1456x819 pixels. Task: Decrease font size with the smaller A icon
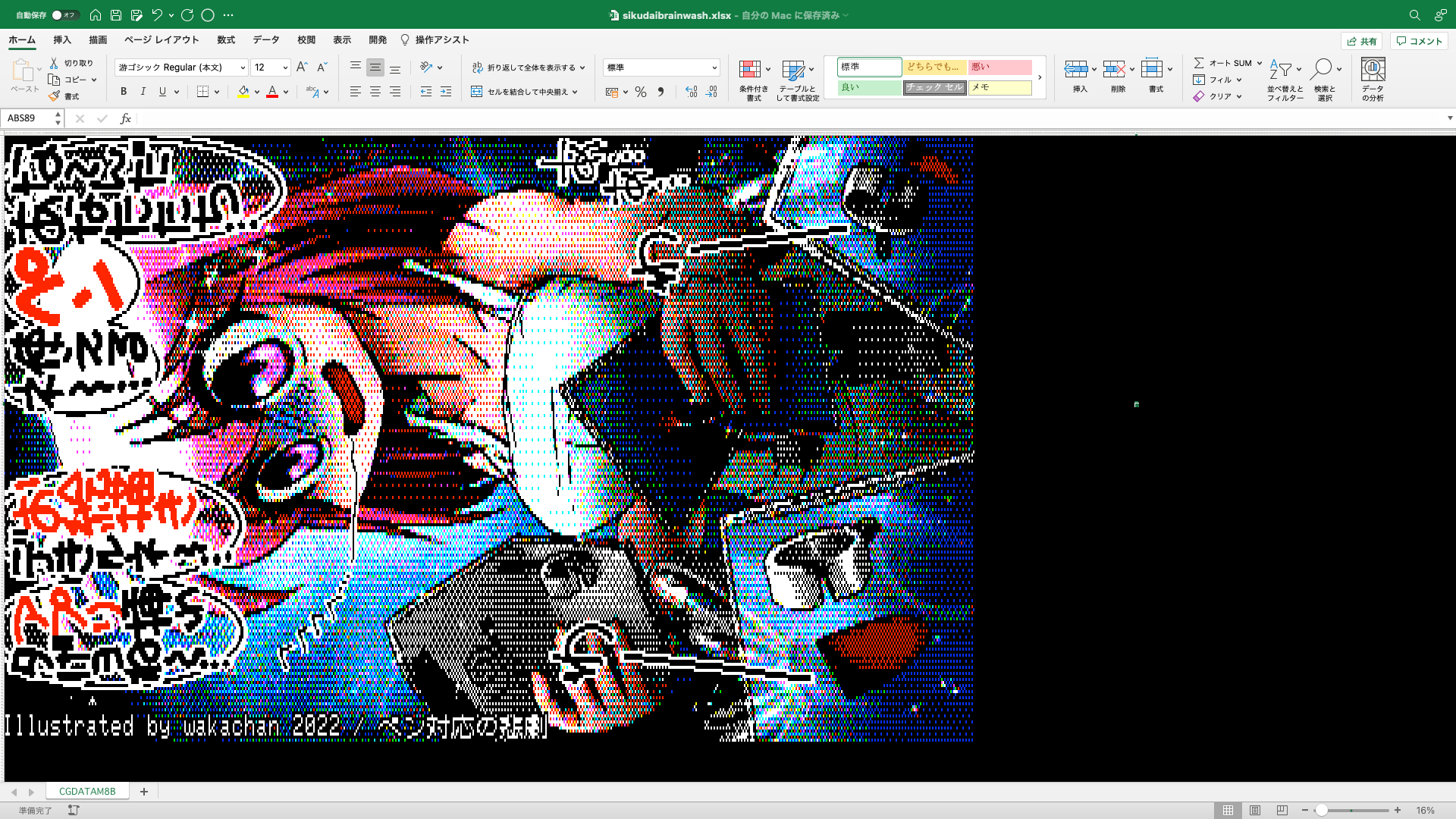click(322, 67)
